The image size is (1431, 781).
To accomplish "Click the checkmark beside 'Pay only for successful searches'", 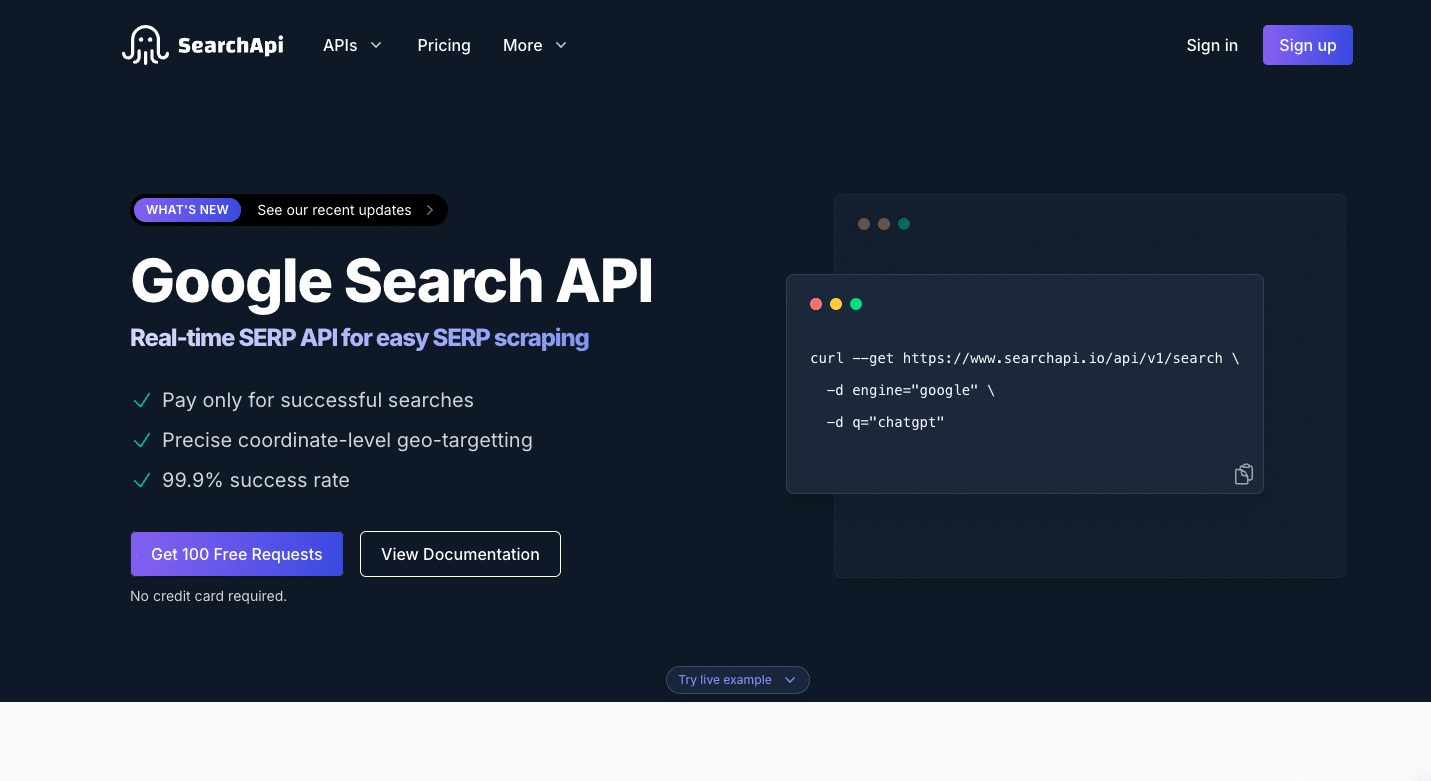I will [142, 400].
